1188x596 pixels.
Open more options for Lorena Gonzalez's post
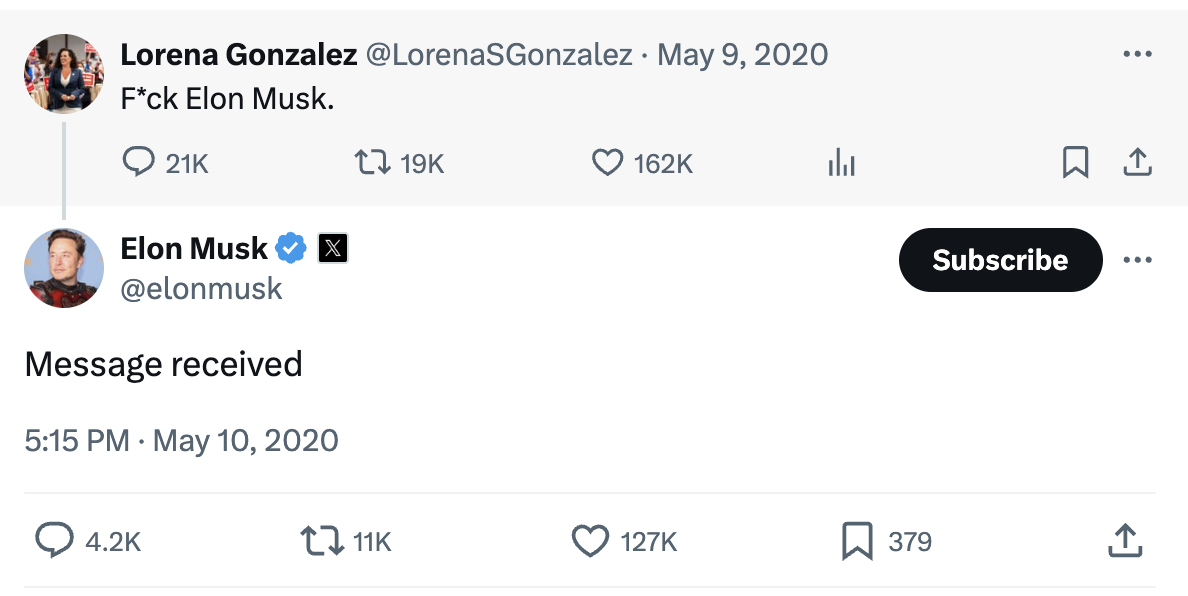coord(1137,54)
